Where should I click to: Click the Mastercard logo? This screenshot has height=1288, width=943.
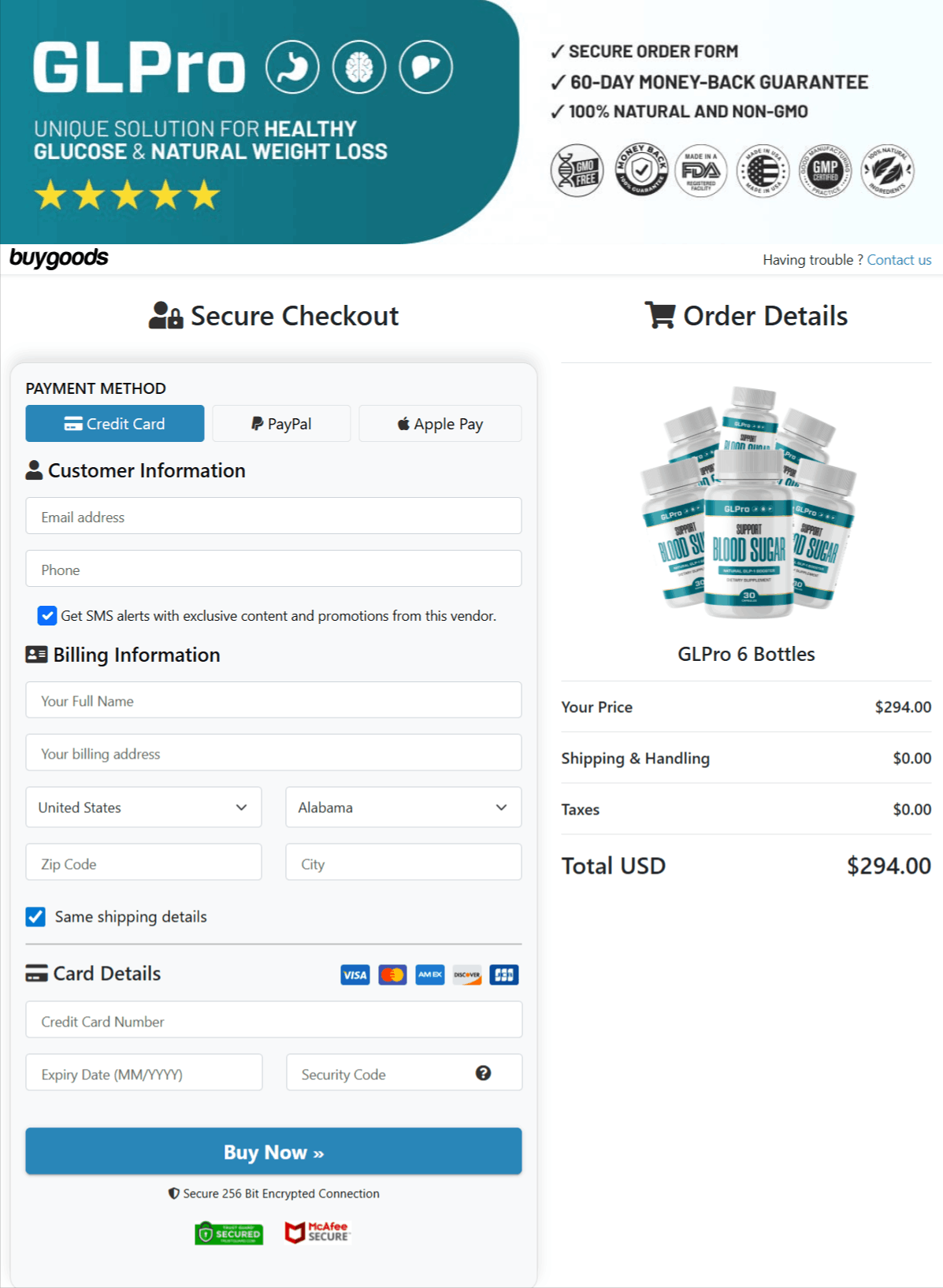[392, 975]
